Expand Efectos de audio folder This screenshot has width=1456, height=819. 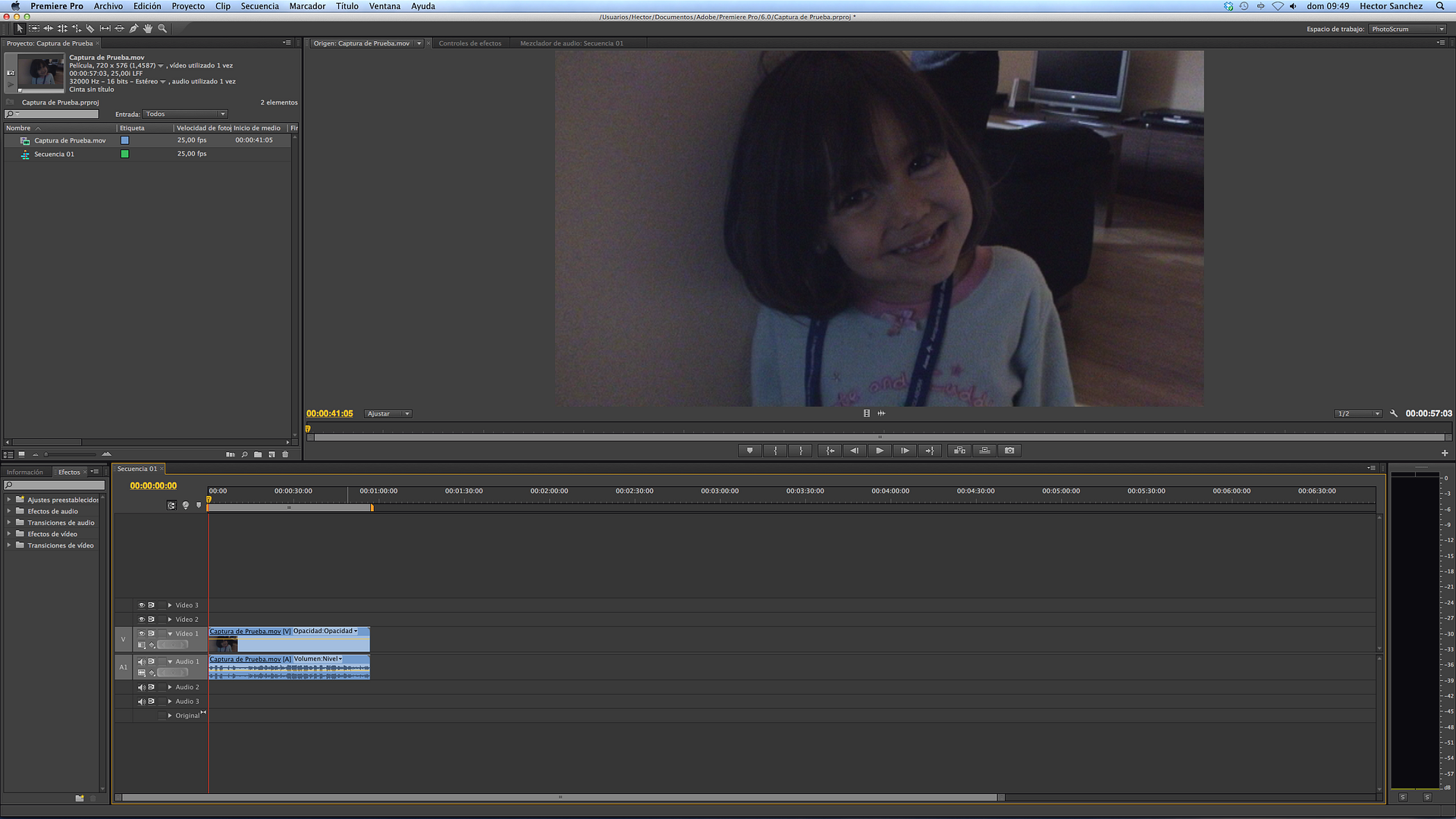[9, 511]
